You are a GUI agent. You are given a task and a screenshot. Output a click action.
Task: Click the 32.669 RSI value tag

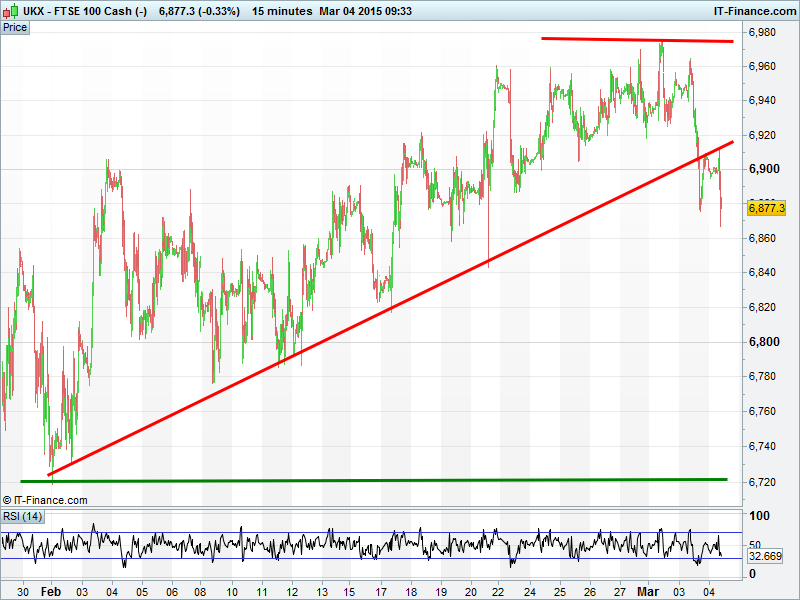[765, 555]
